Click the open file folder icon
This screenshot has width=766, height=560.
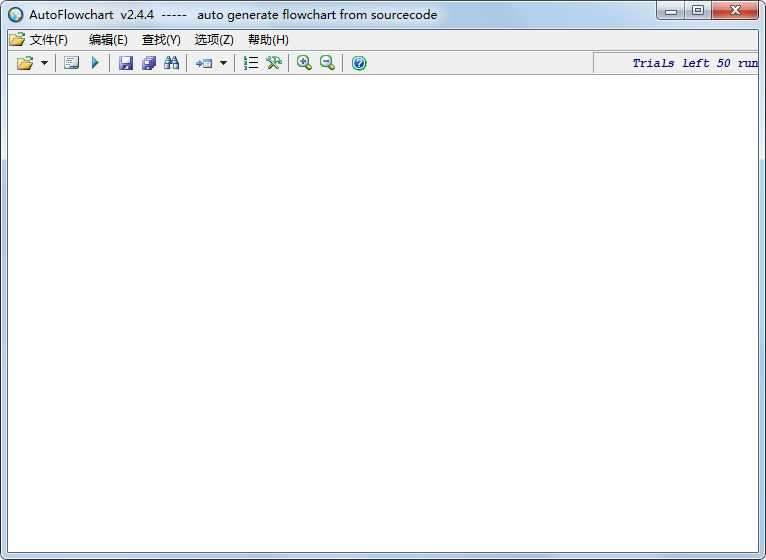[x=25, y=63]
